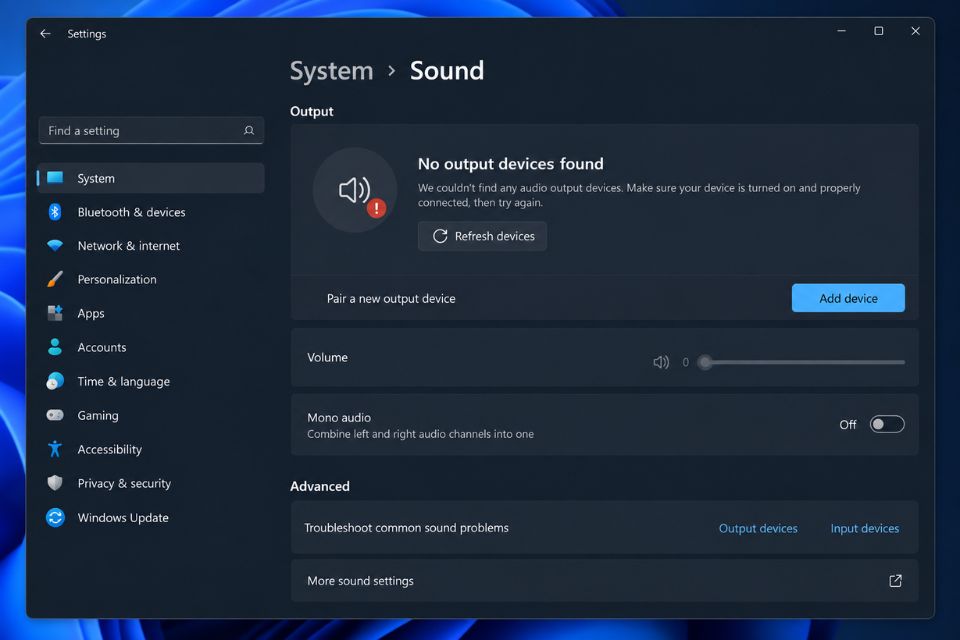Click the Accessibility figure icon
Viewport: 960px width, 640px height.
55,449
